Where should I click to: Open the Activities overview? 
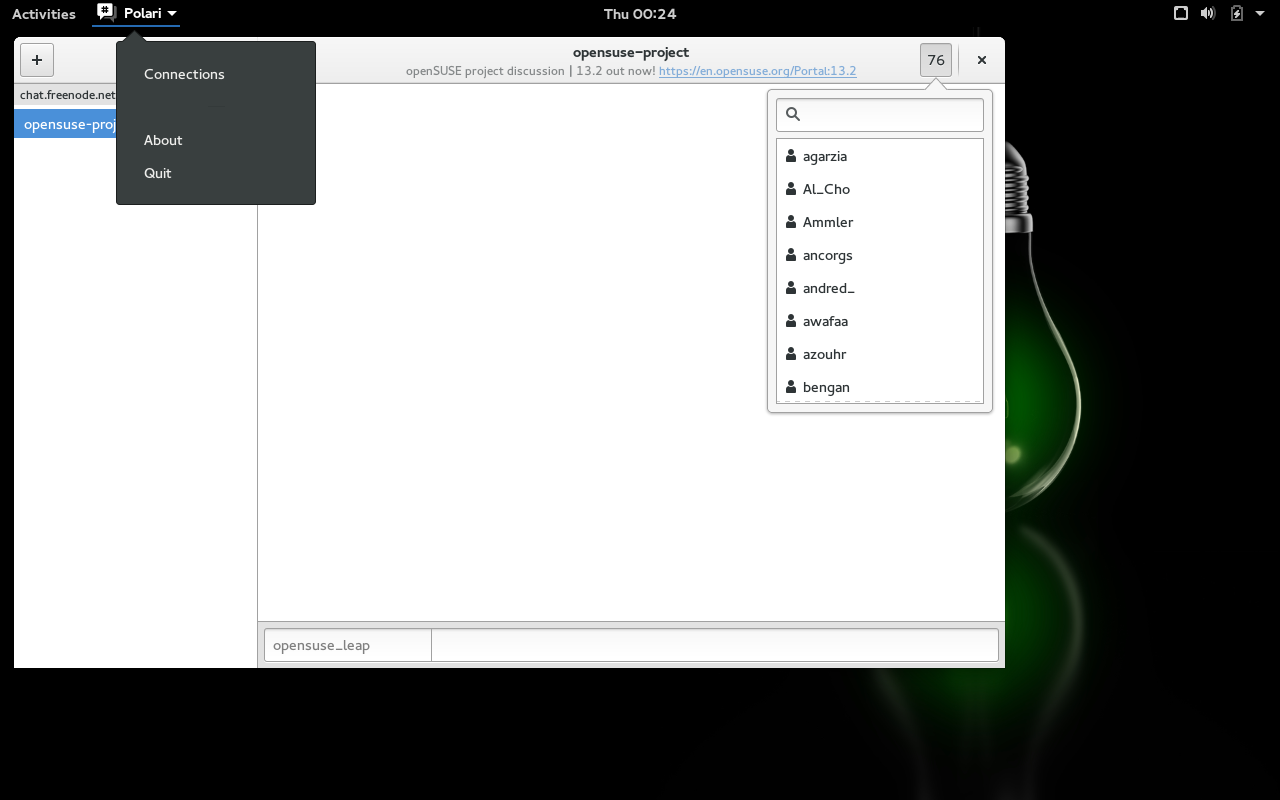44,14
